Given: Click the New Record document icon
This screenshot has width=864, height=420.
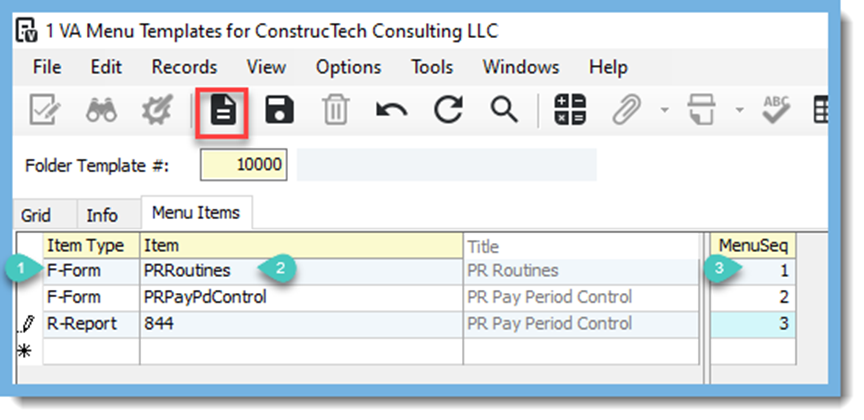Looking at the screenshot, I should point(223,110).
